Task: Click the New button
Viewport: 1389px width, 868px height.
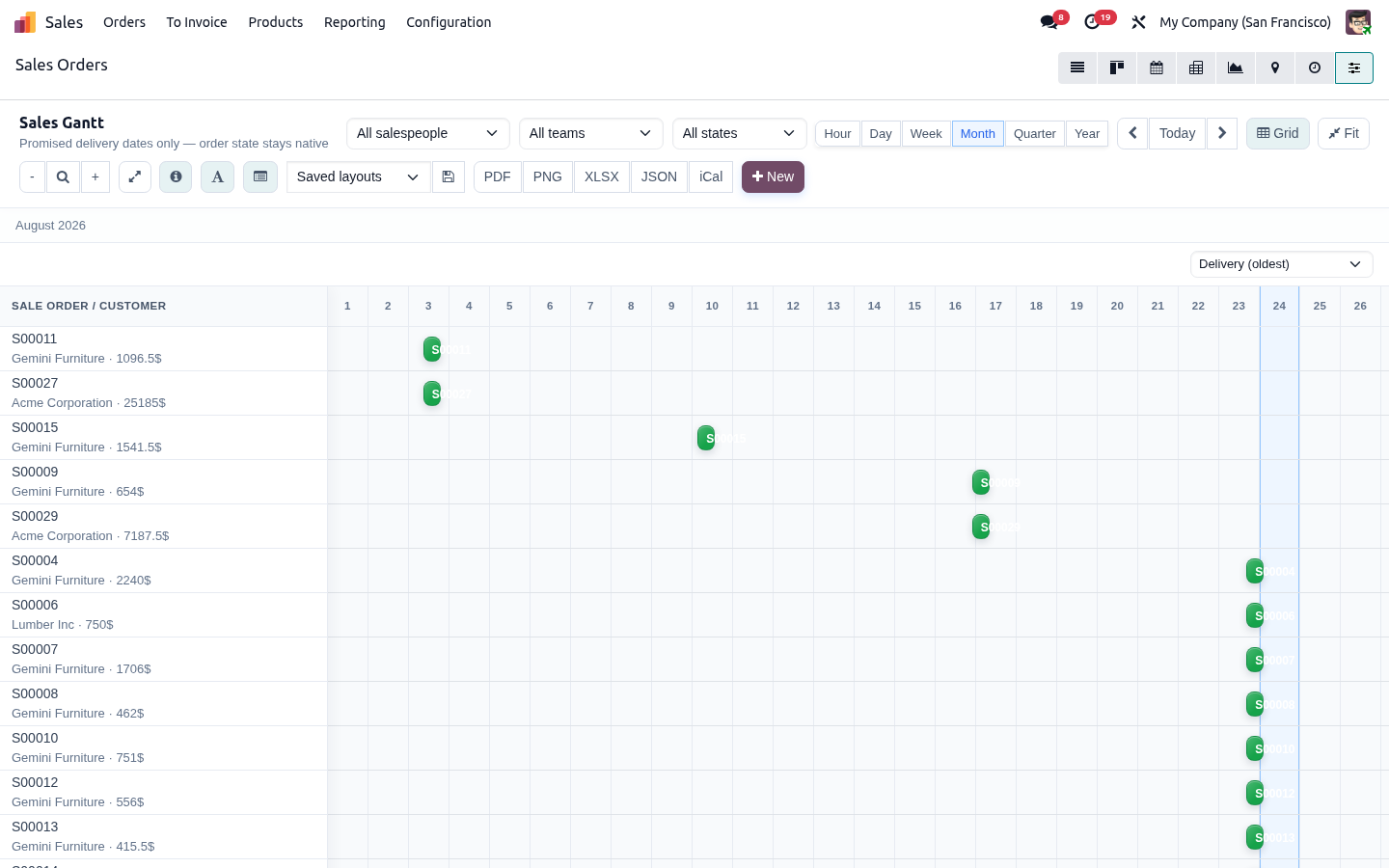Action: click(x=773, y=176)
